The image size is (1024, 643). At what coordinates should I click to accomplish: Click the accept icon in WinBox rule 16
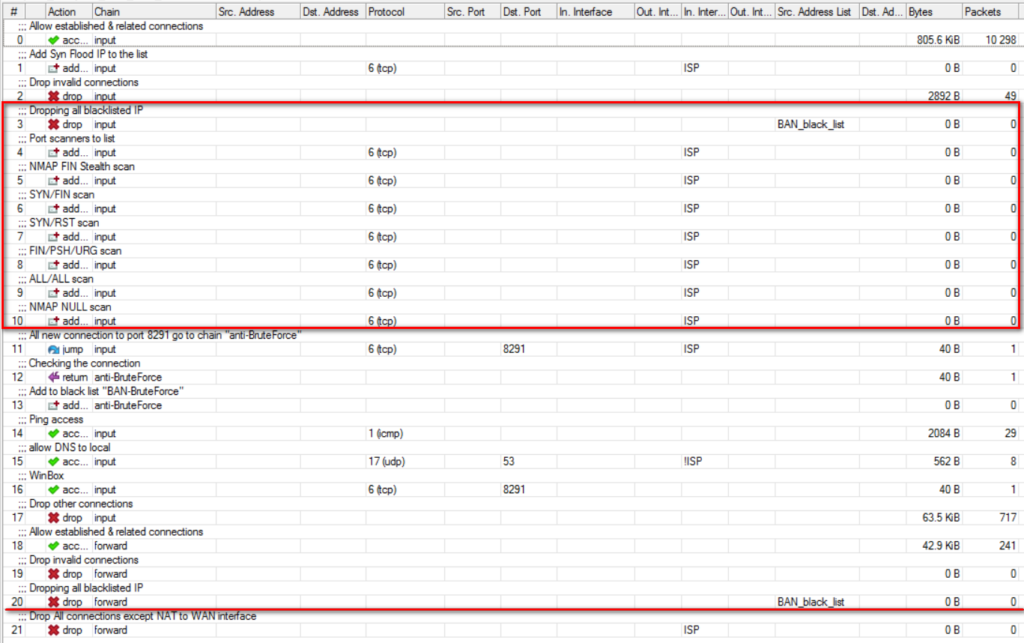[54, 489]
